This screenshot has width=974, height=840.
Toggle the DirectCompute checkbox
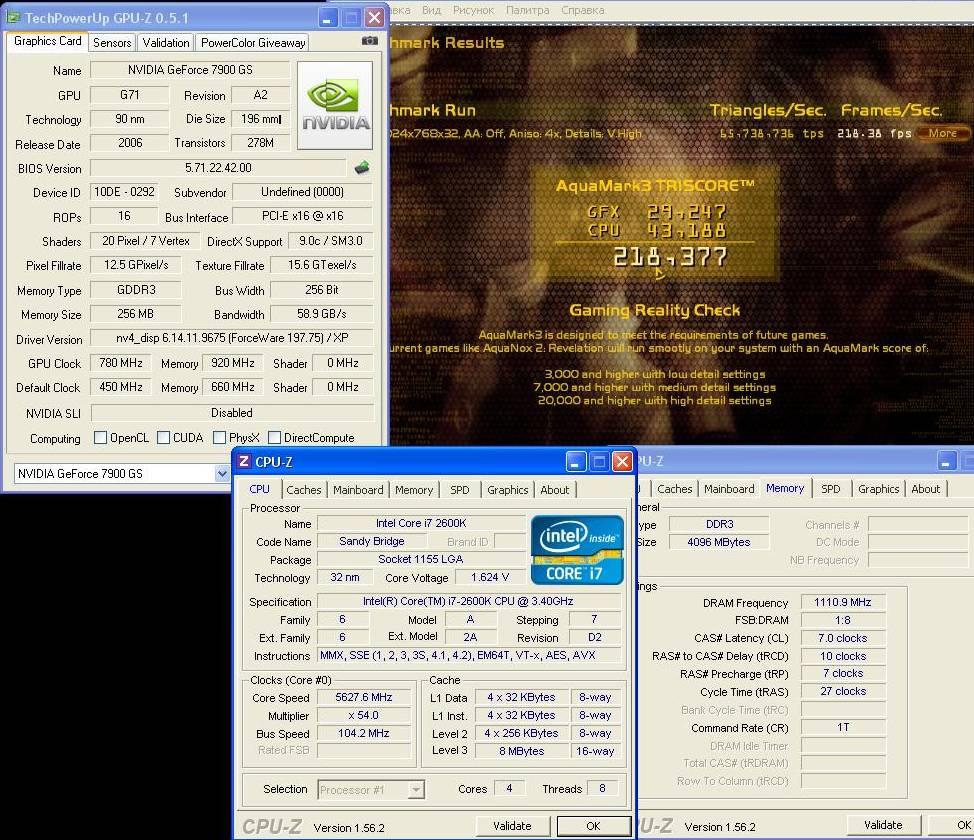click(x=275, y=437)
